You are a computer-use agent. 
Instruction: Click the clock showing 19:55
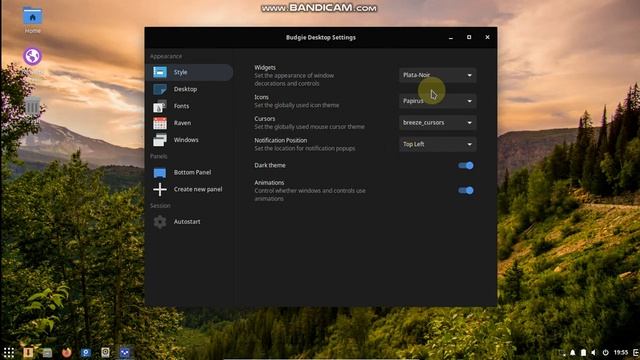(620, 352)
